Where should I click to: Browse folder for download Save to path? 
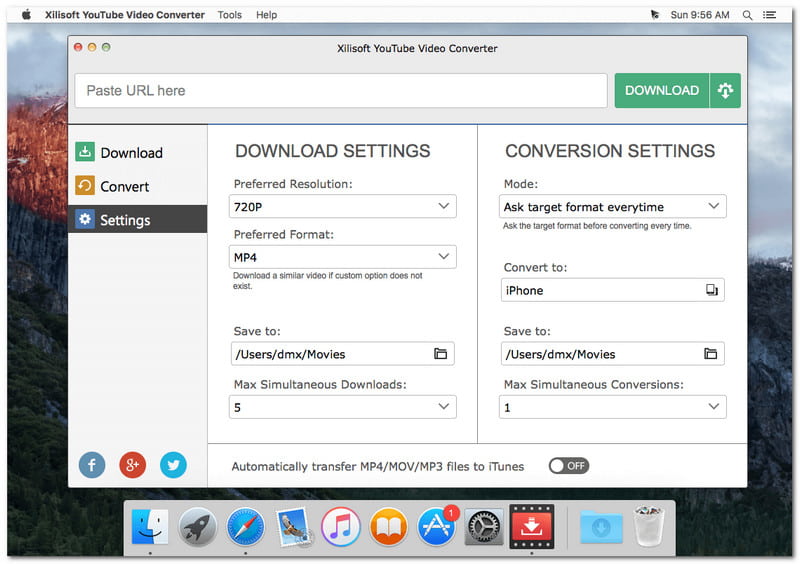[x=440, y=354]
